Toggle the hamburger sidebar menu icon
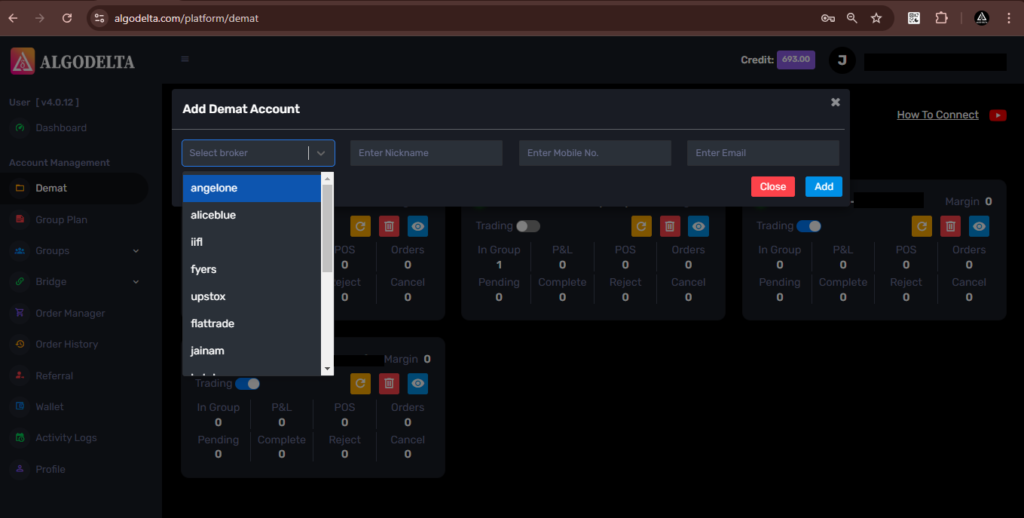This screenshot has height=518, width=1024. pos(185,59)
